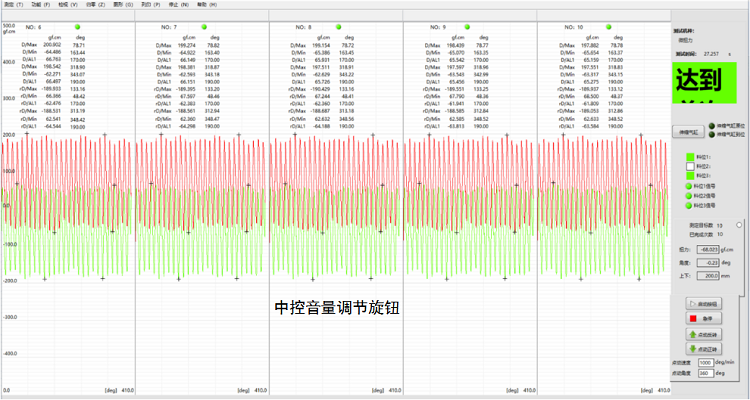Viewport: 750px width, 400px height.
Task: Open the 功能 (F) menu
Action: (38, 4)
